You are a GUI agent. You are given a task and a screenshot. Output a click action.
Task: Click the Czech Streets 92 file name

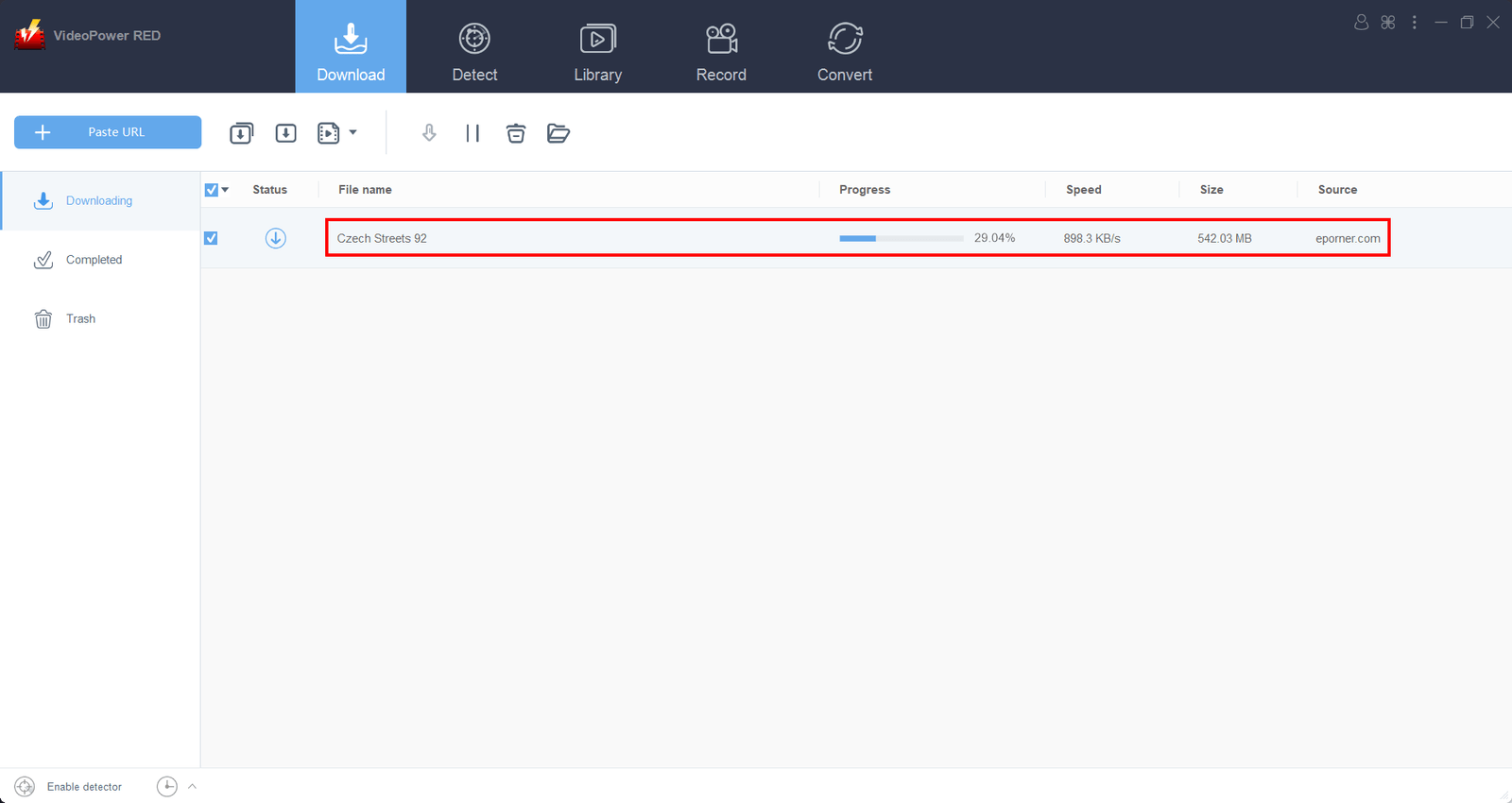coord(382,238)
